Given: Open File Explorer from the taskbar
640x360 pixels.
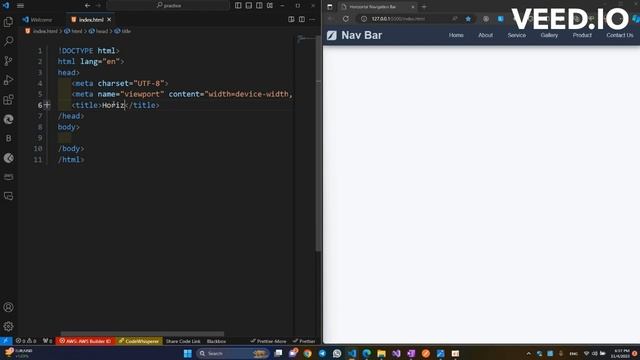Looking at the screenshot, I should [381, 353].
